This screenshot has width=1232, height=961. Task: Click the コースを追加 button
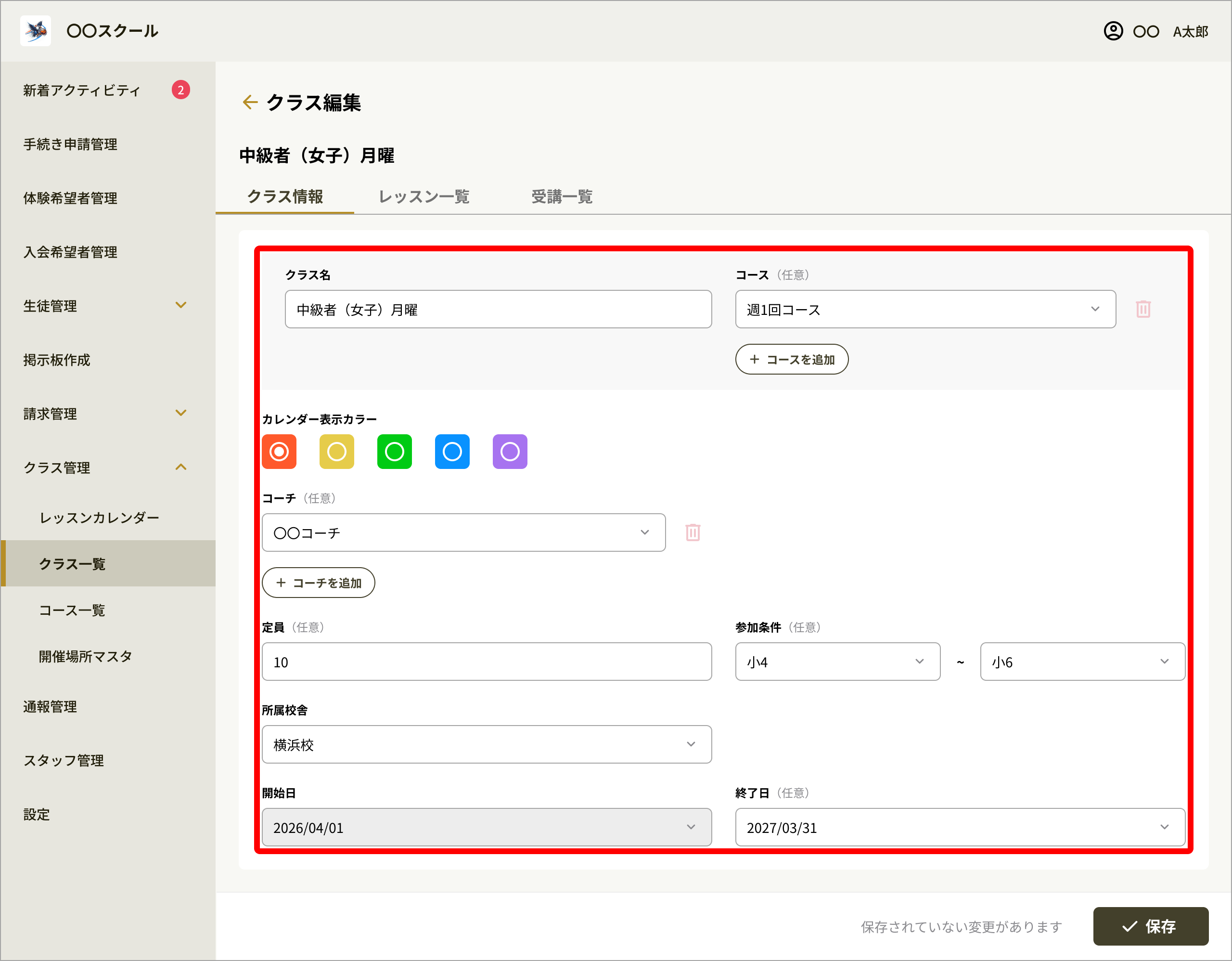coord(792,359)
